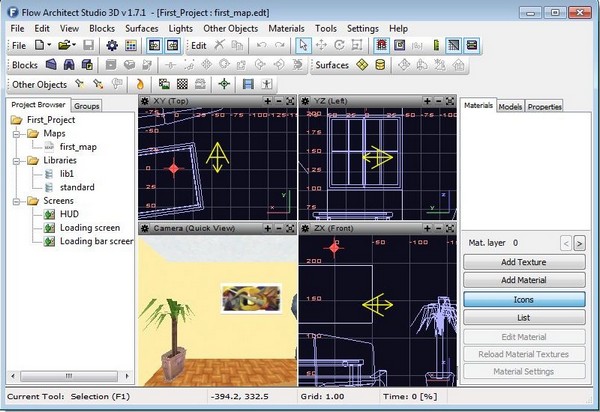The width and height of the screenshot is (600, 412).
Task: Click the Undo arrow in Edit toolbar
Action: pyautogui.click(x=262, y=45)
